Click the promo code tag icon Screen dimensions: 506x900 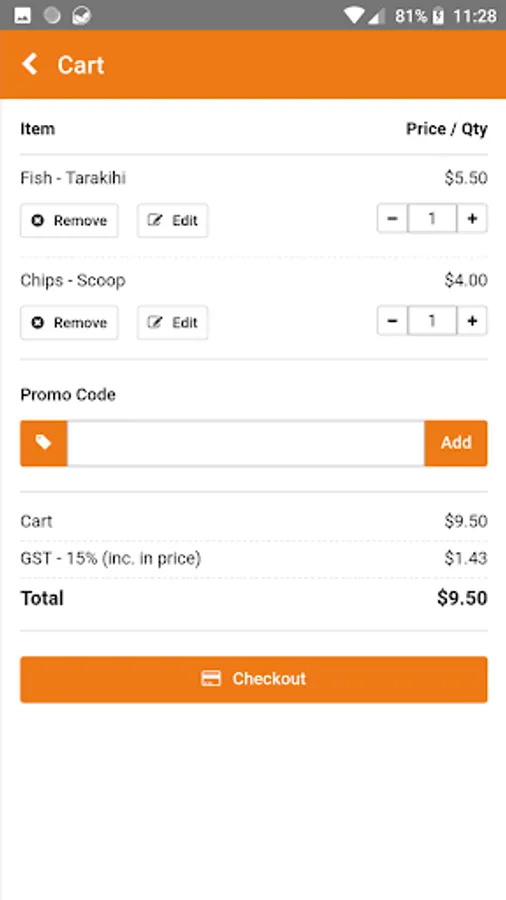point(44,443)
